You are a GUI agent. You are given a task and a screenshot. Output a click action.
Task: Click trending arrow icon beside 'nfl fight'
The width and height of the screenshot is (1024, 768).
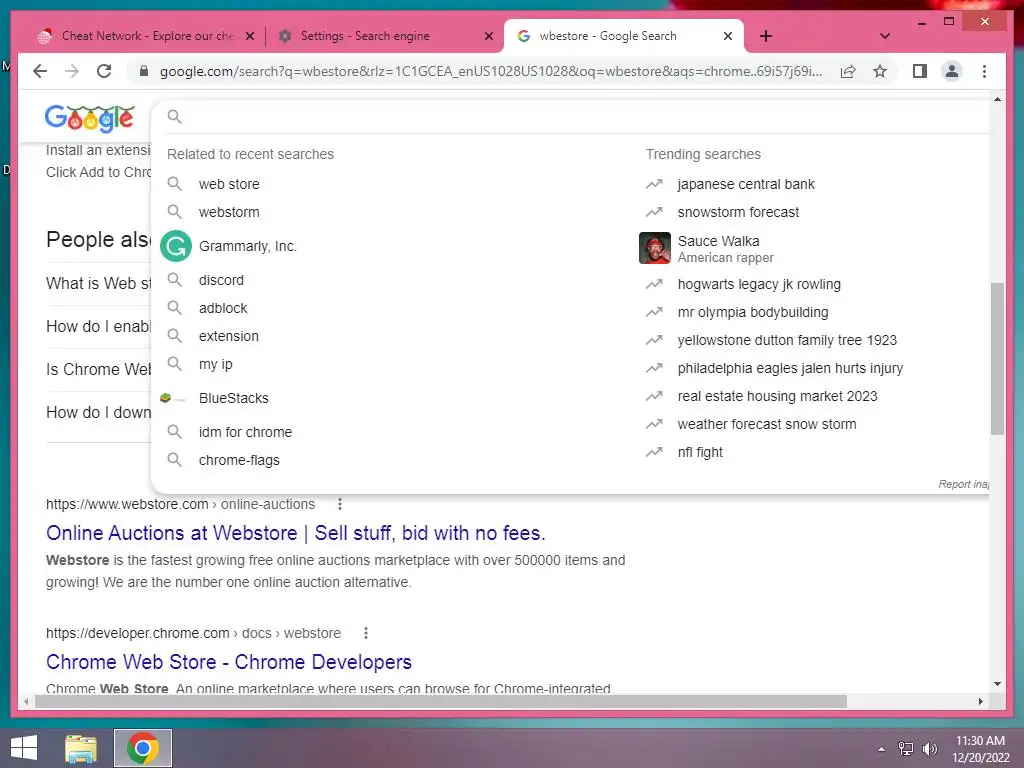pos(654,452)
